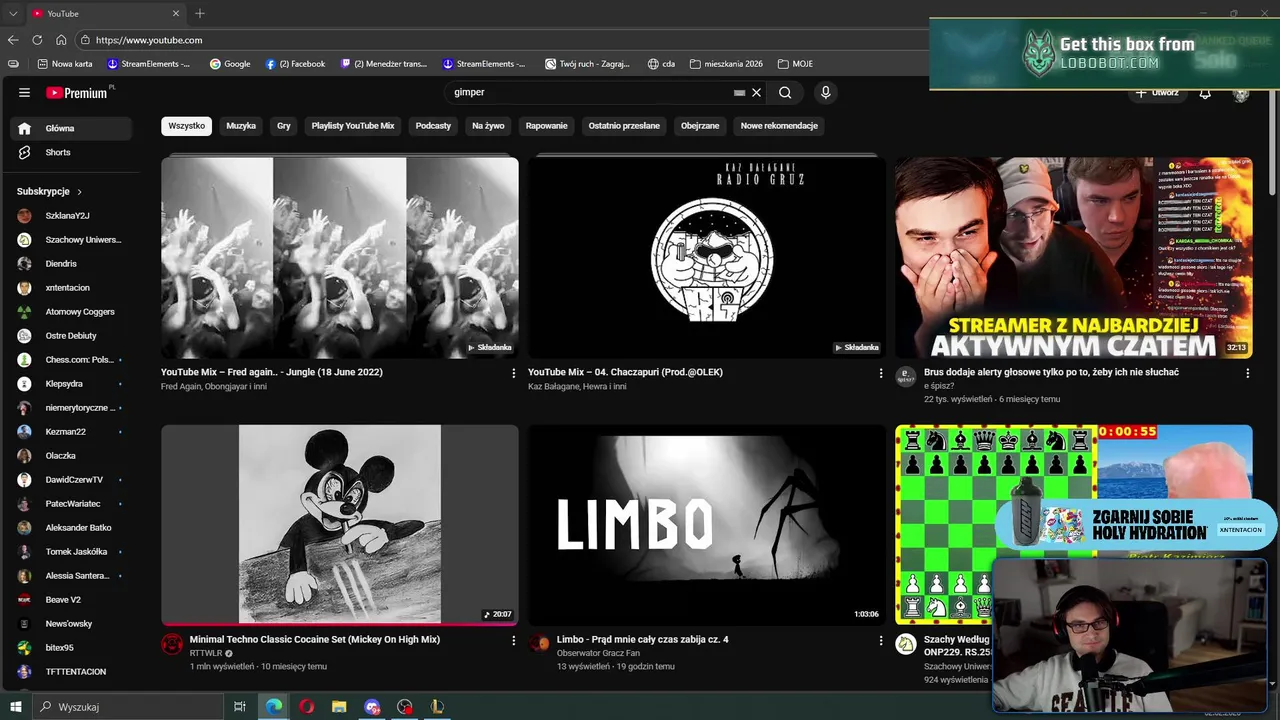Screen dimensions: 1280x720
Task: Select the Nowe rekomendacje chip
Action: (779, 126)
